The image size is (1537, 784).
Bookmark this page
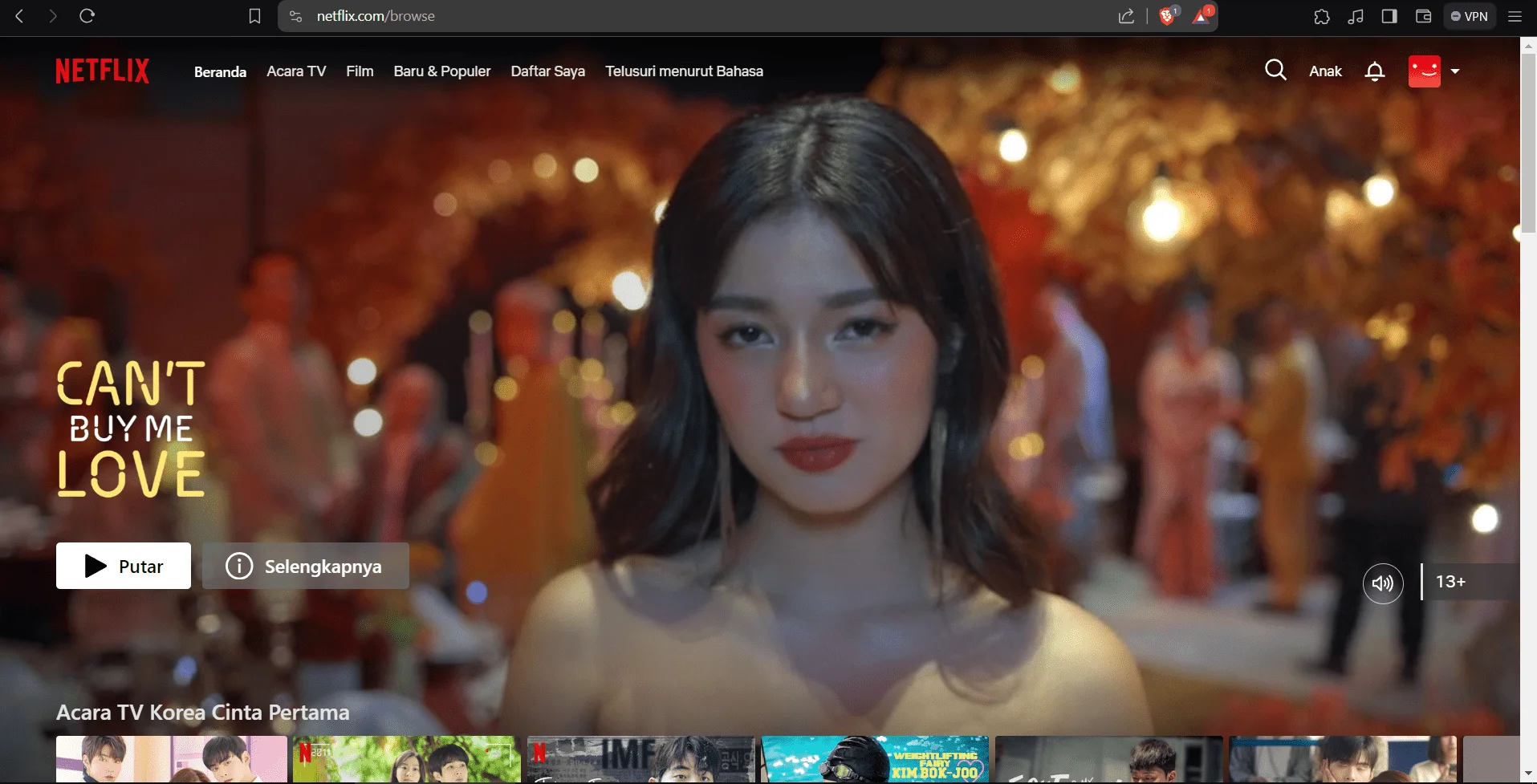[x=254, y=16]
